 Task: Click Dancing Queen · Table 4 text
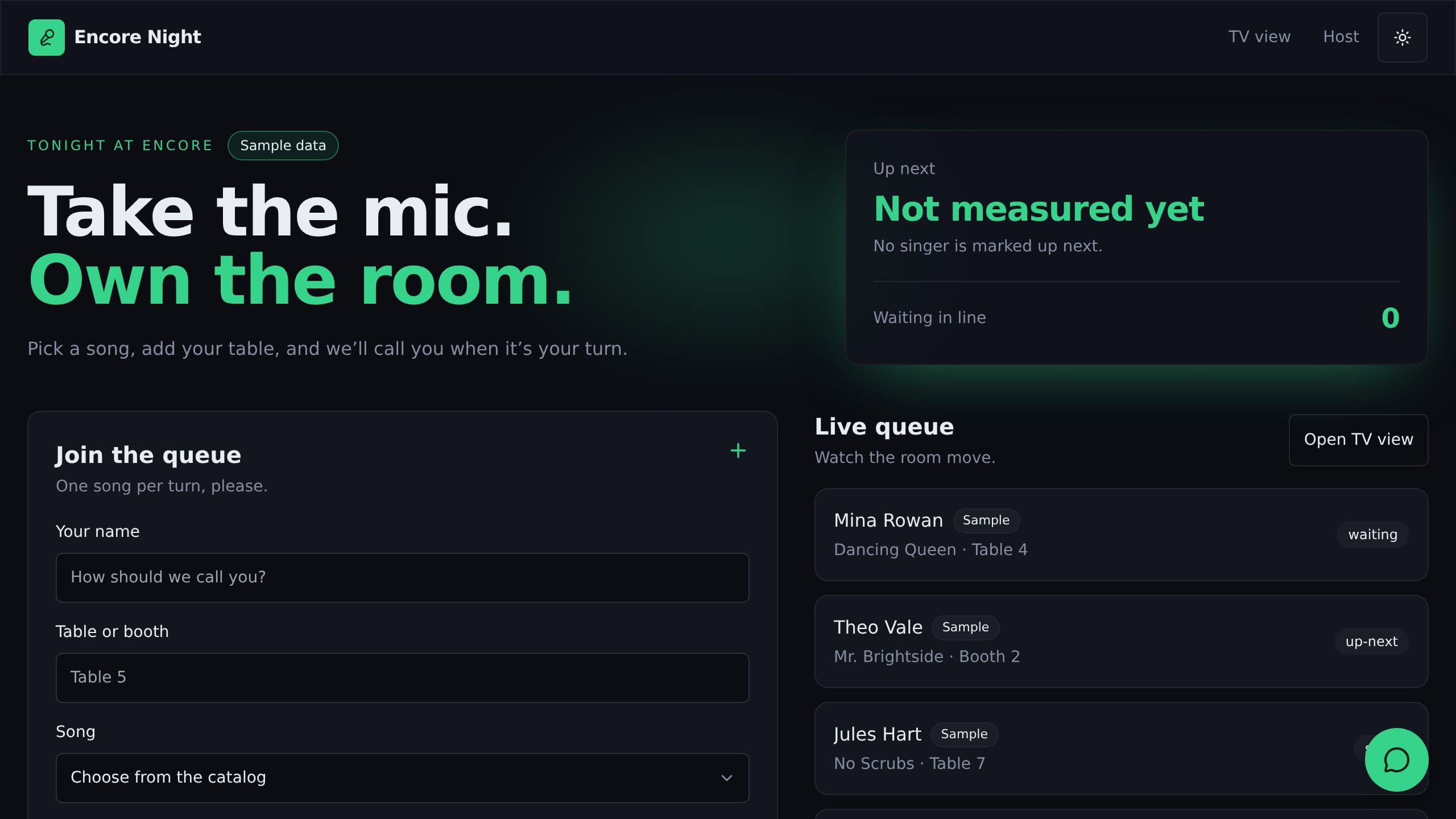coord(930,550)
